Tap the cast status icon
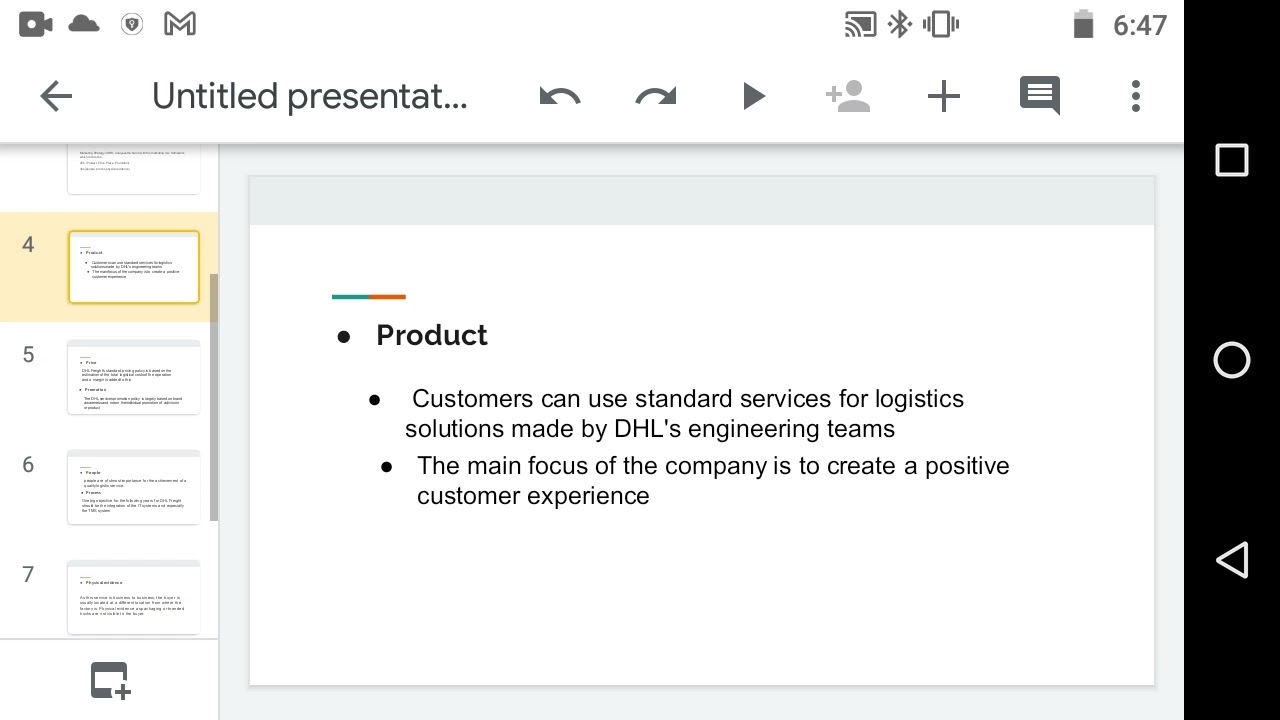The height and width of the screenshot is (720, 1280). tap(861, 24)
